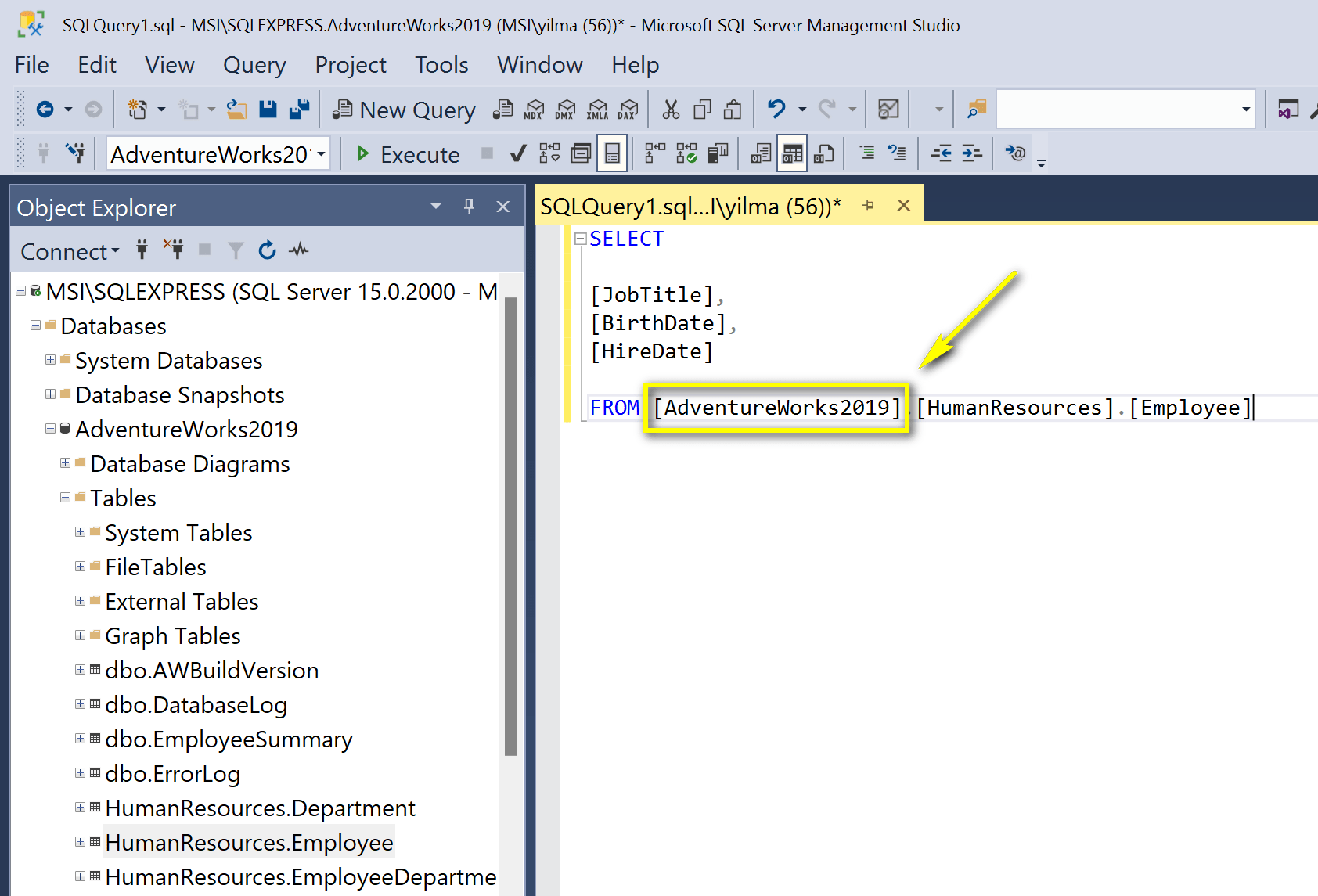Toggle Results to Grid option
Image resolution: width=1318 pixels, height=896 pixels.
792,153
